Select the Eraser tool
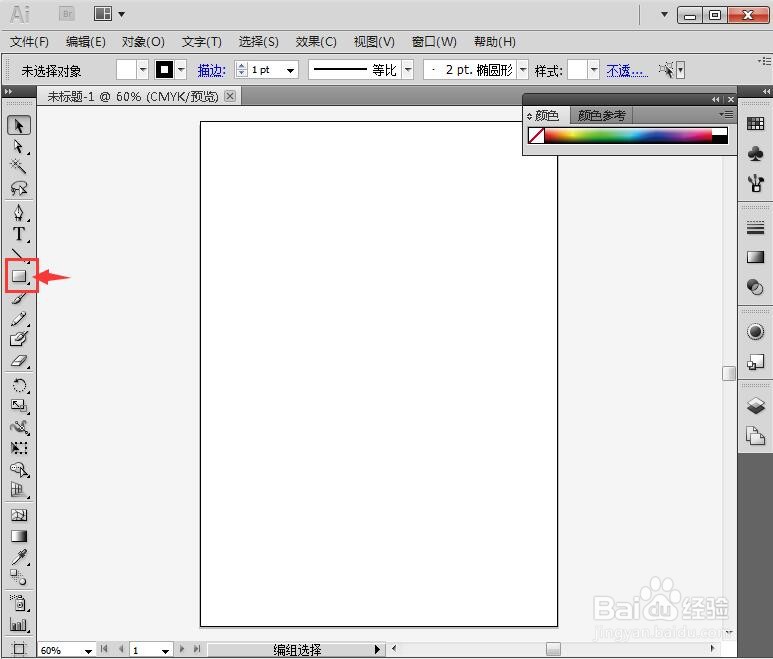The width and height of the screenshot is (773, 659). (x=19, y=360)
